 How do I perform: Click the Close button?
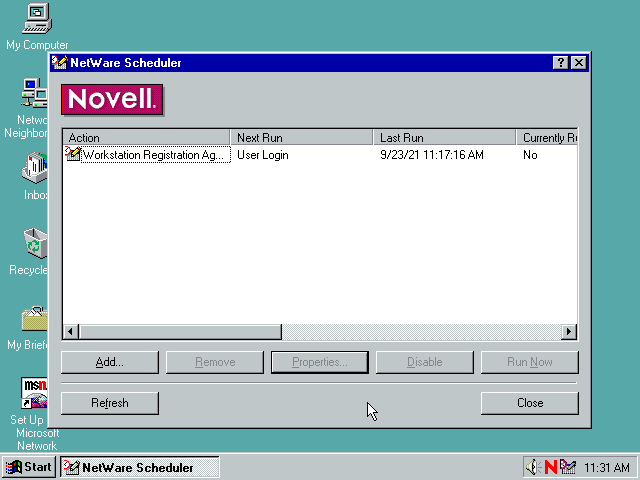coord(529,403)
